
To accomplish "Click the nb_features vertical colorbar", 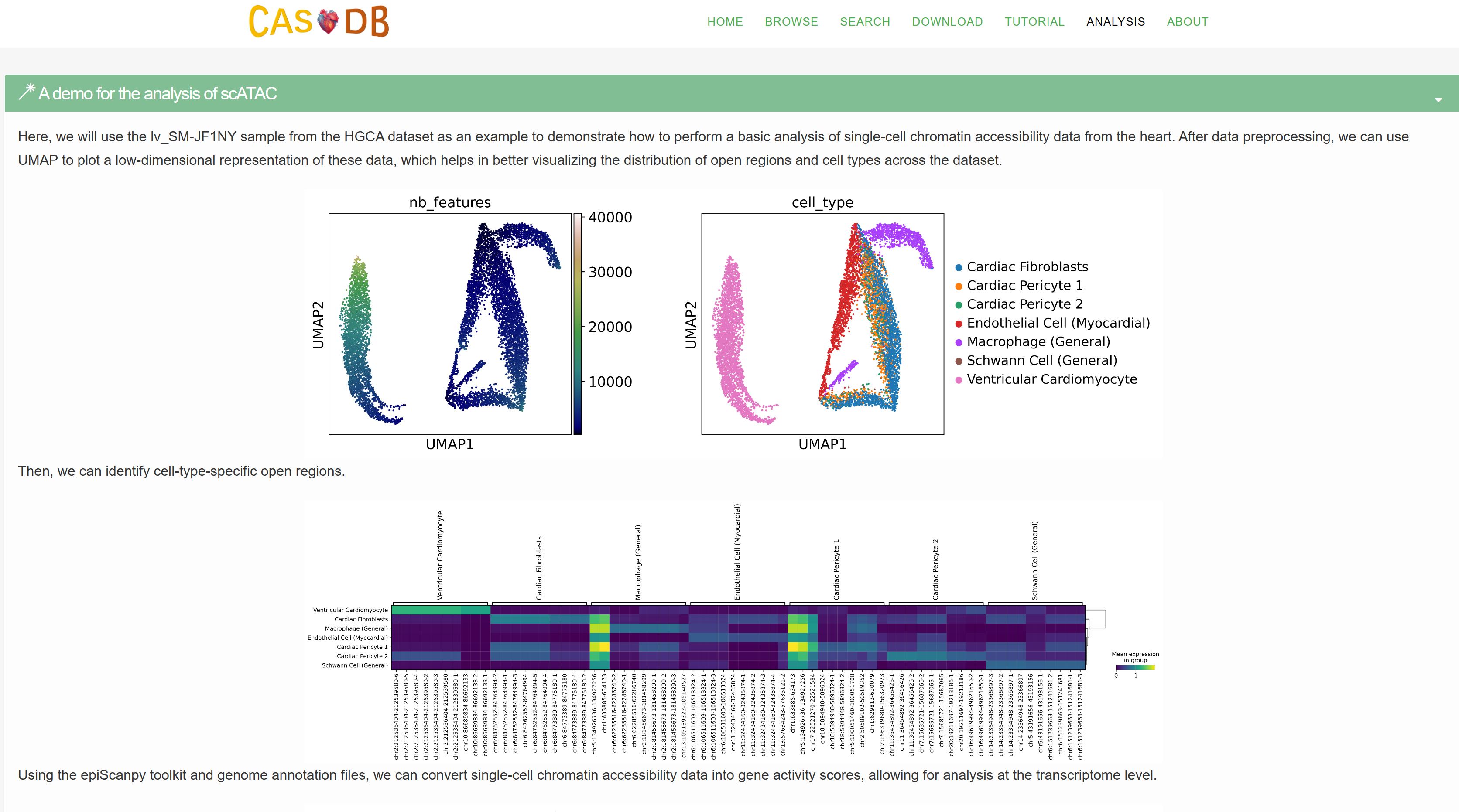I will point(577,323).
